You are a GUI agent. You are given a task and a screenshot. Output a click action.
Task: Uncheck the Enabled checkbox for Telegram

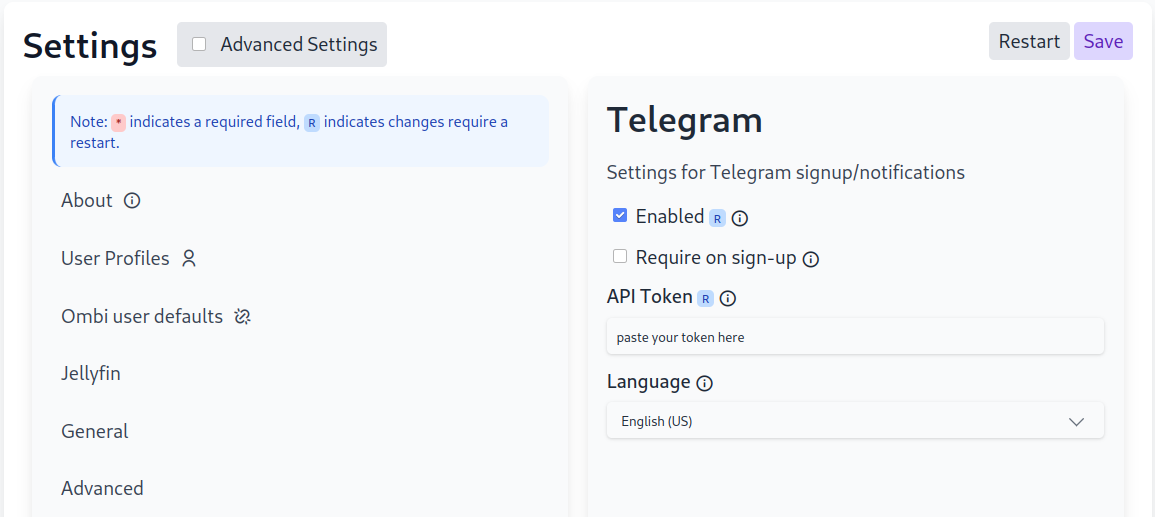[x=620, y=215]
